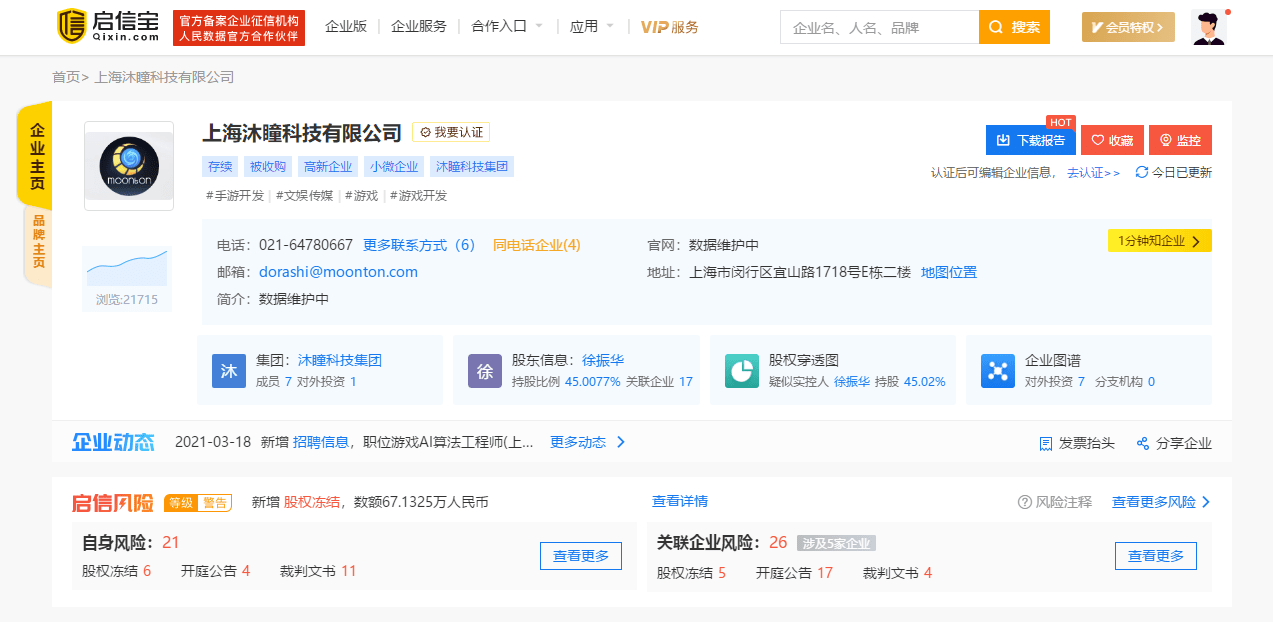This screenshot has width=1273, height=622.
Task: Expand 更多动态 with chevron
Action: click(588, 442)
